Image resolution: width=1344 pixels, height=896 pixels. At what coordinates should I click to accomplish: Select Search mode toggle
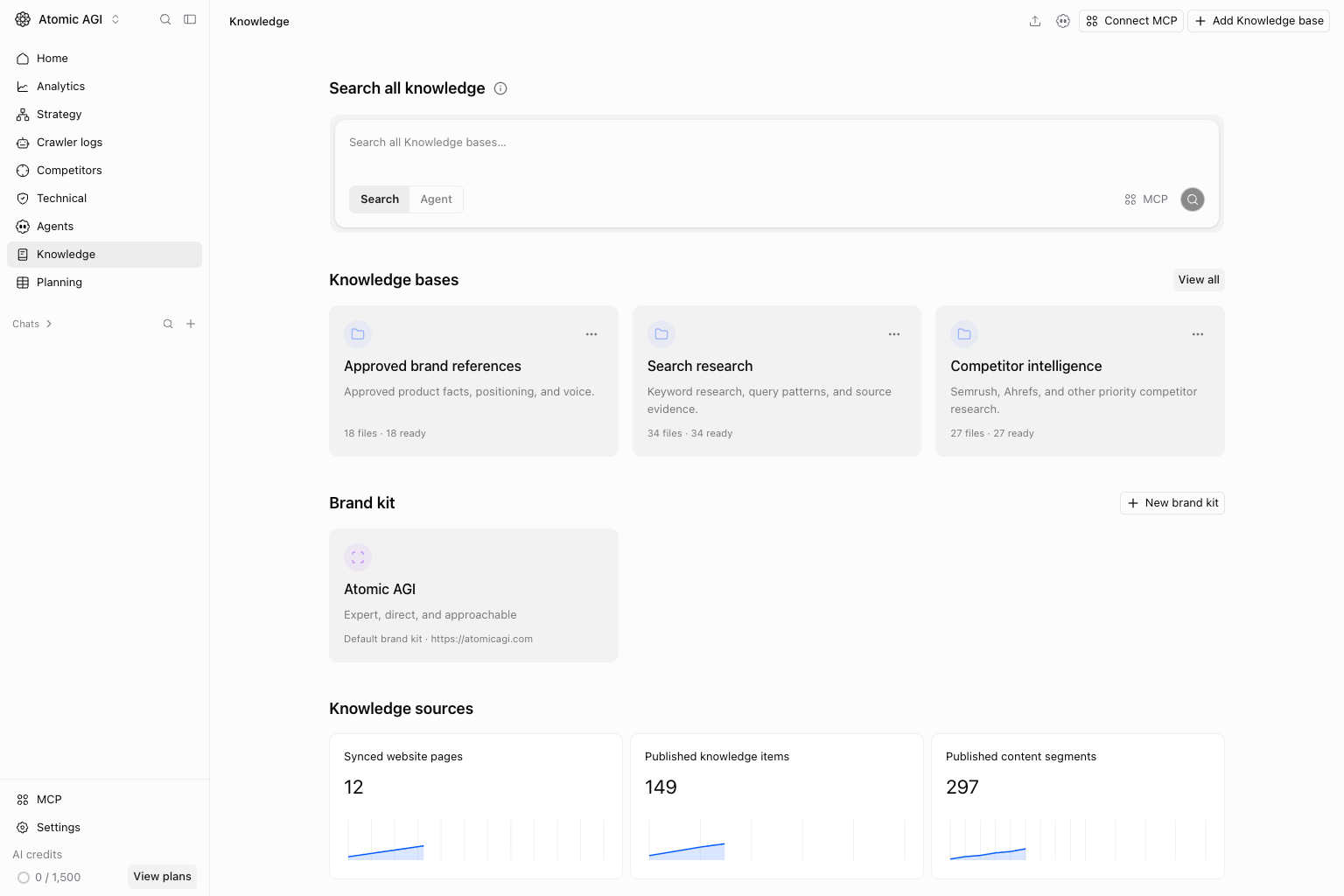[x=380, y=199]
